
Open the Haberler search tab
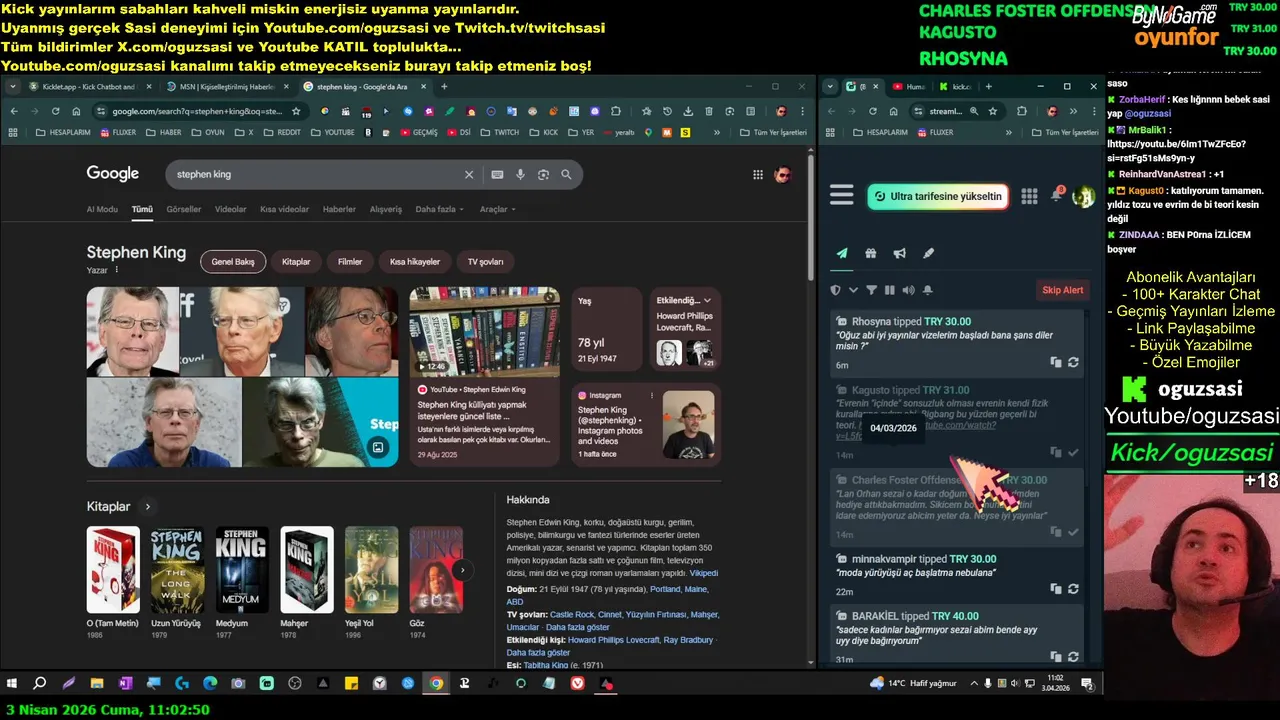pyautogui.click(x=339, y=209)
